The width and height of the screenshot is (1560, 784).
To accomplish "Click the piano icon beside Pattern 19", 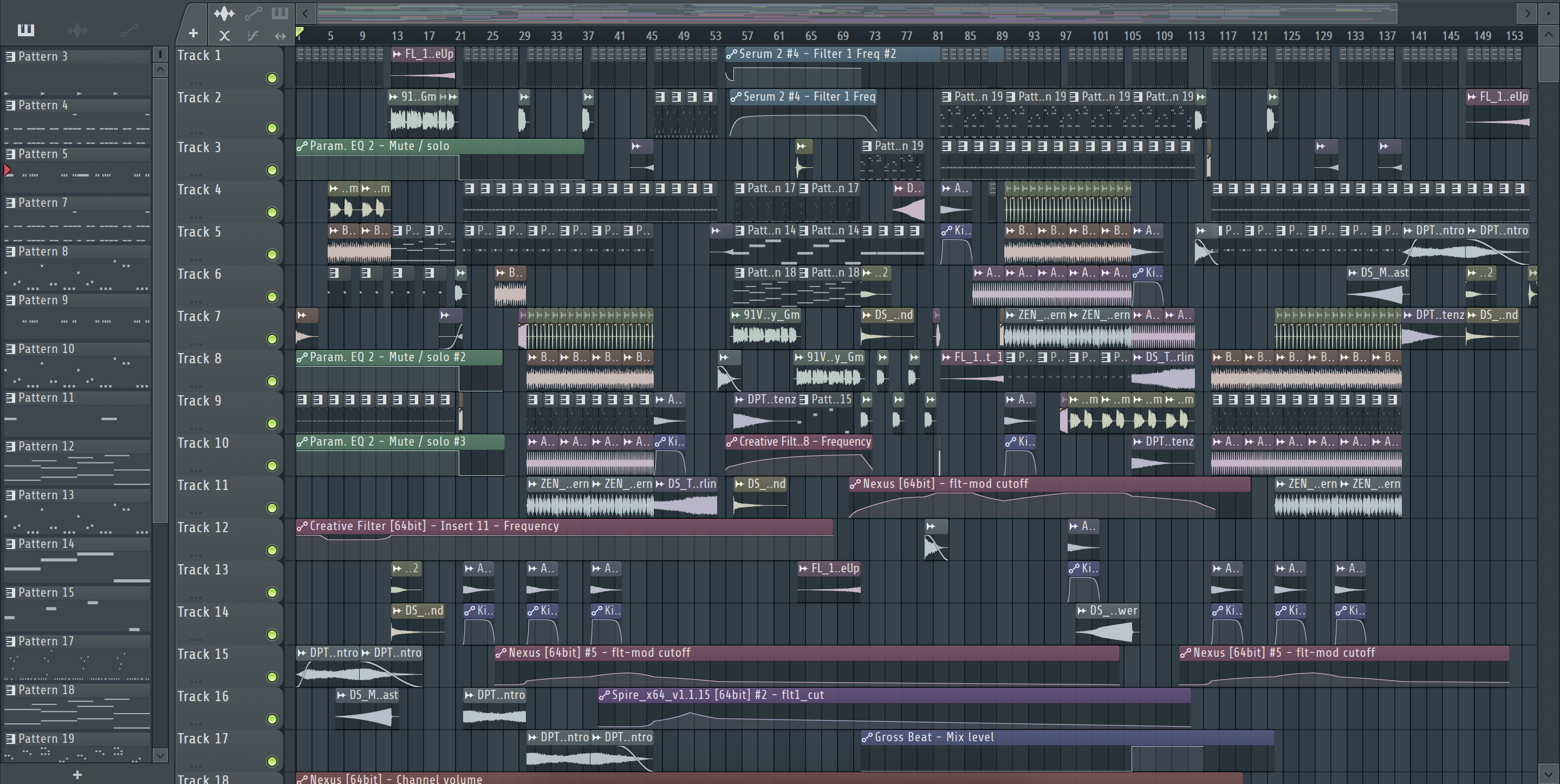I will coord(10,739).
